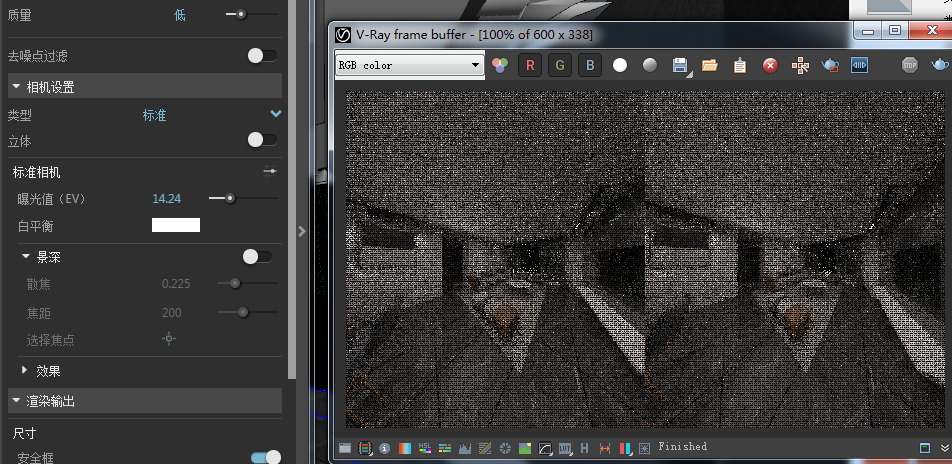Toggle color balance correction icon

coord(445,448)
